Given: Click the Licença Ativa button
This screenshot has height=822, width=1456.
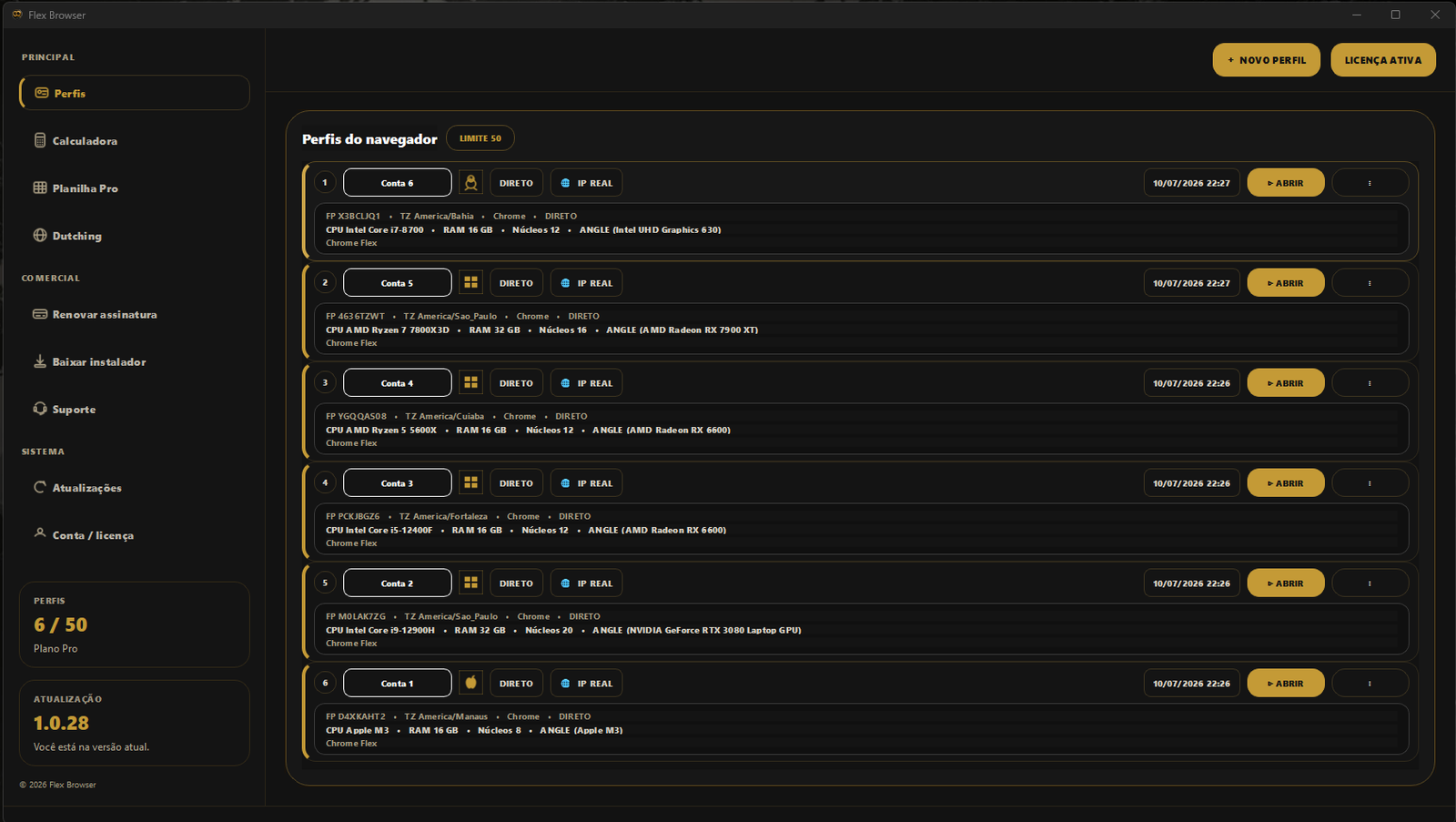Looking at the screenshot, I should tap(1383, 60).
